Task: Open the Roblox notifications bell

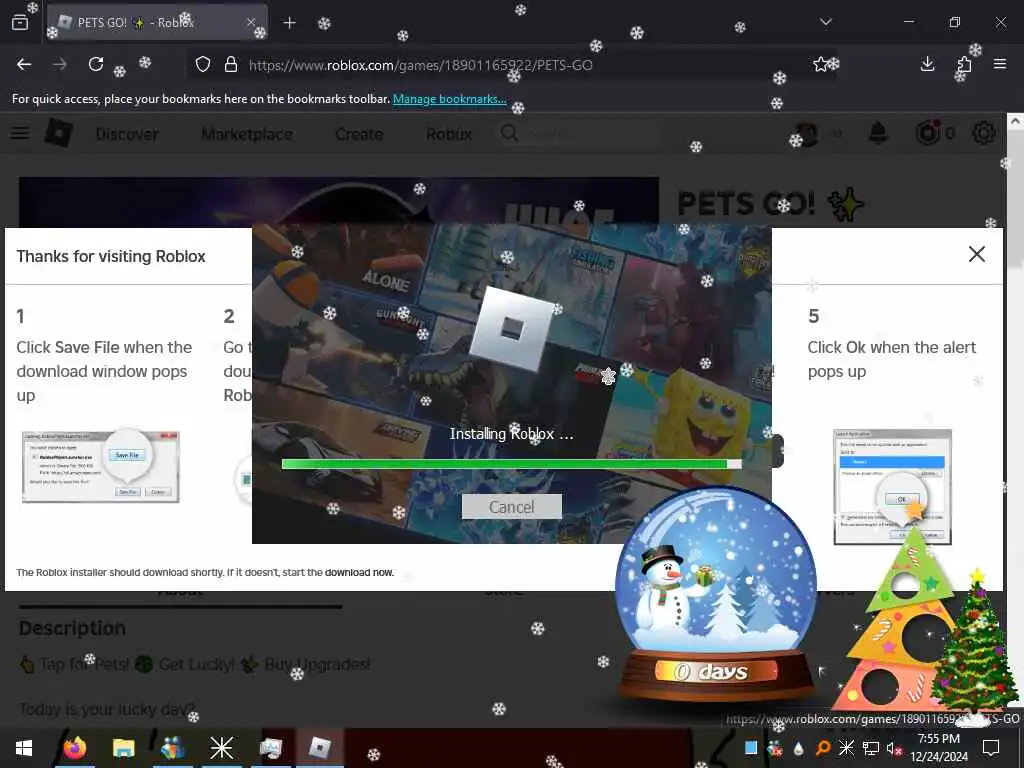Action: (x=878, y=133)
